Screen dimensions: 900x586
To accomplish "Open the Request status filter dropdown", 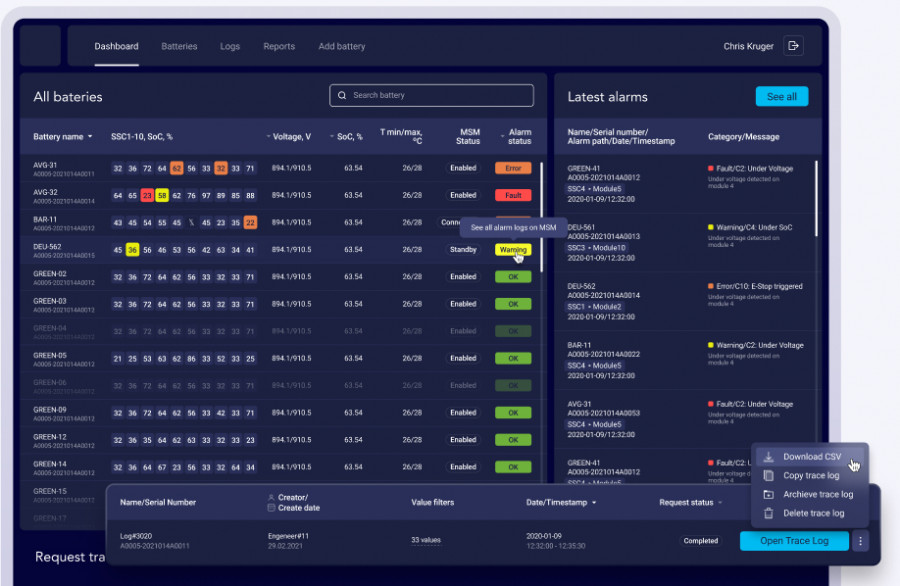I will tap(720, 502).
